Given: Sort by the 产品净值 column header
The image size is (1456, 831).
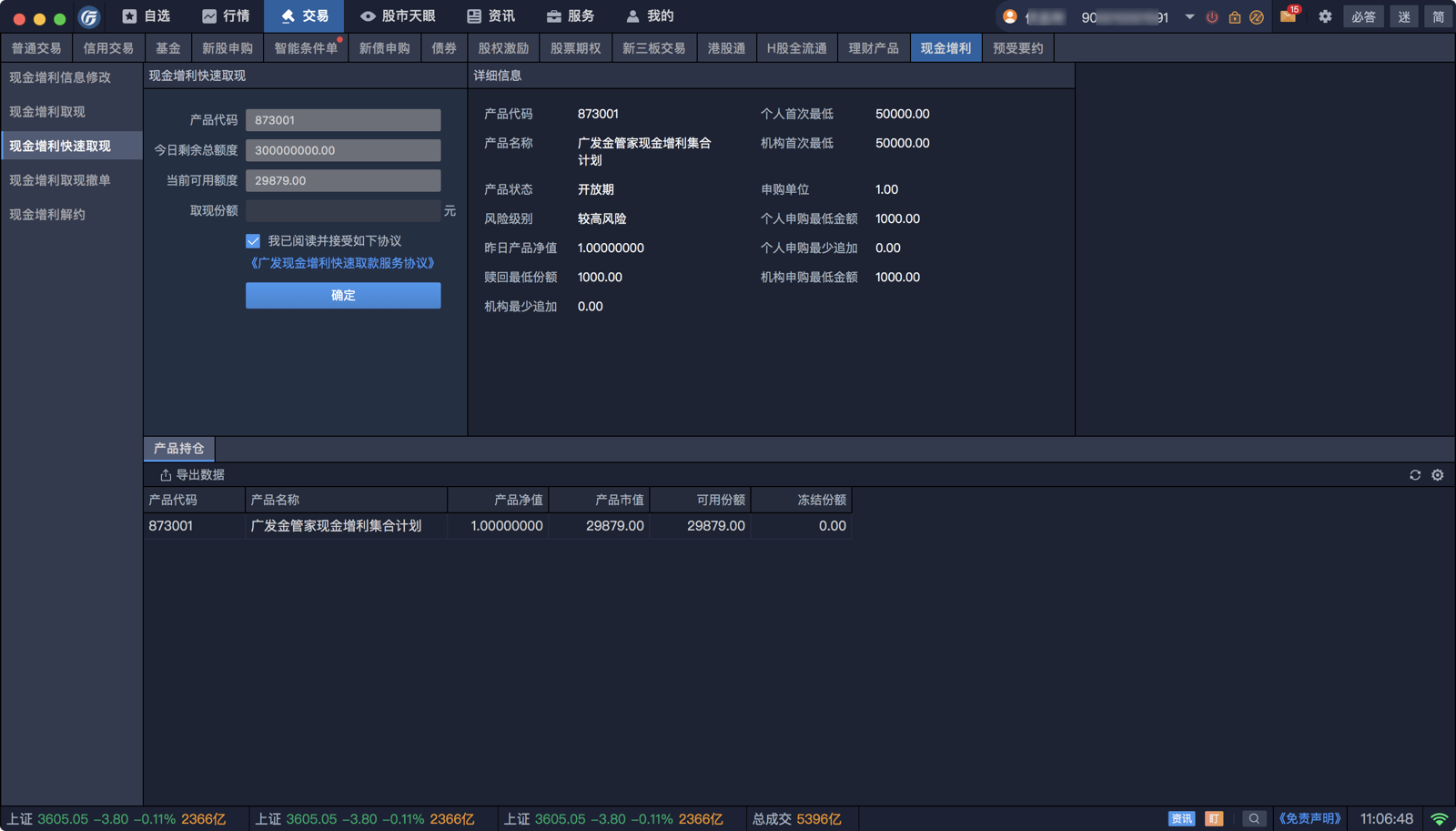Looking at the screenshot, I should (x=498, y=500).
